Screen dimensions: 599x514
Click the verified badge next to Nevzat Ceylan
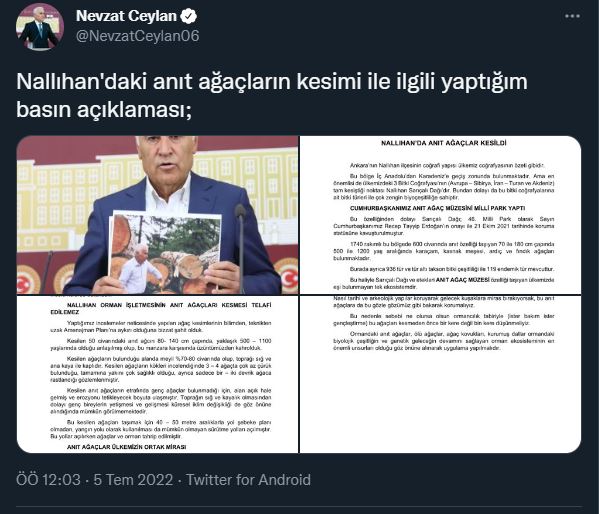(x=188, y=16)
